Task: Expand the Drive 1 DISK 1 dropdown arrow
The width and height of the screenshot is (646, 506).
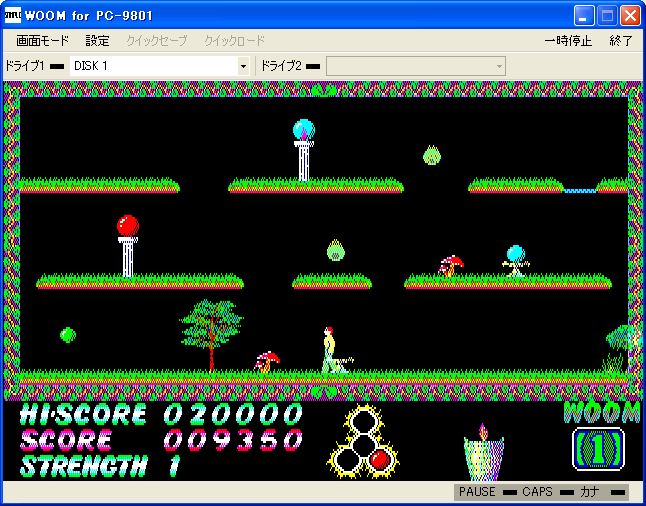Action: tap(243, 66)
